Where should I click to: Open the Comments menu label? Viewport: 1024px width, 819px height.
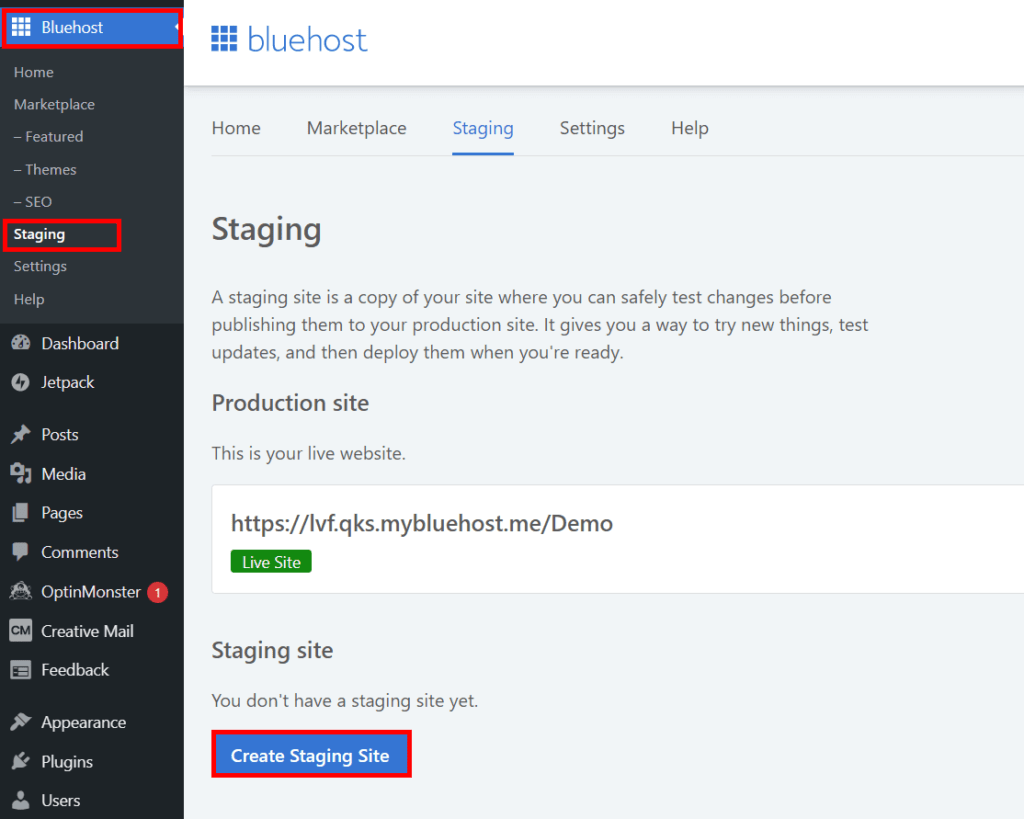coord(80,553)
